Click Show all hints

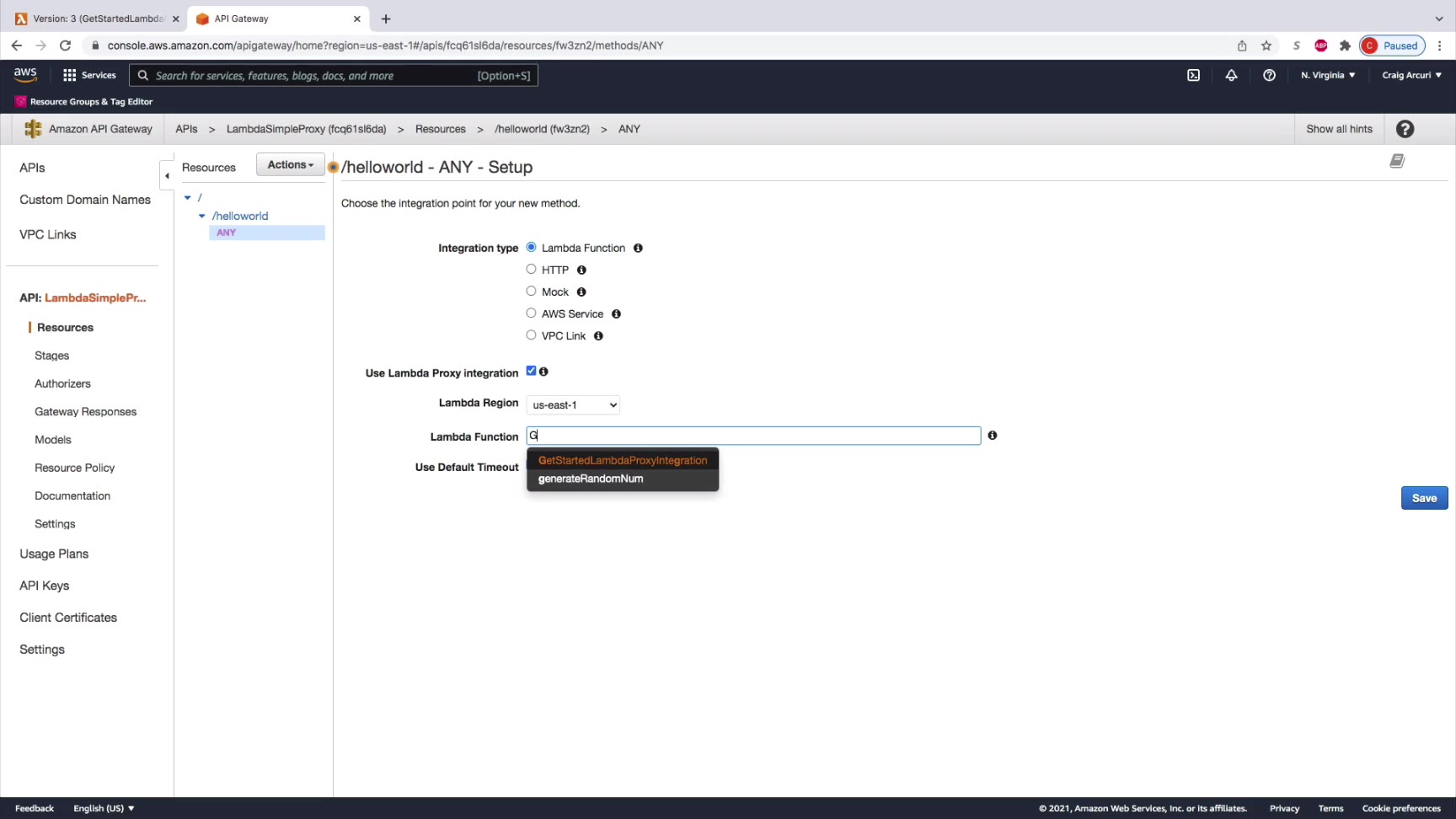pyautogui.click(x=1339, y=129)
